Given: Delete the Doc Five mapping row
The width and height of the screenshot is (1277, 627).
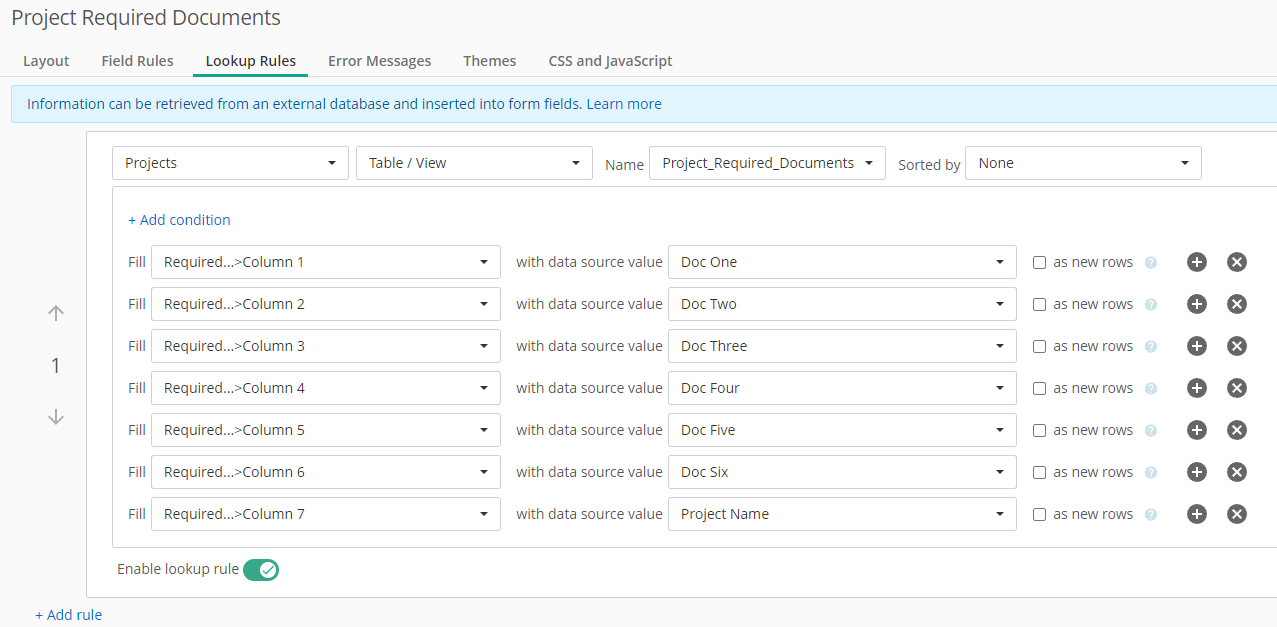Looking at the screenshot, I should click(1236, 430).
